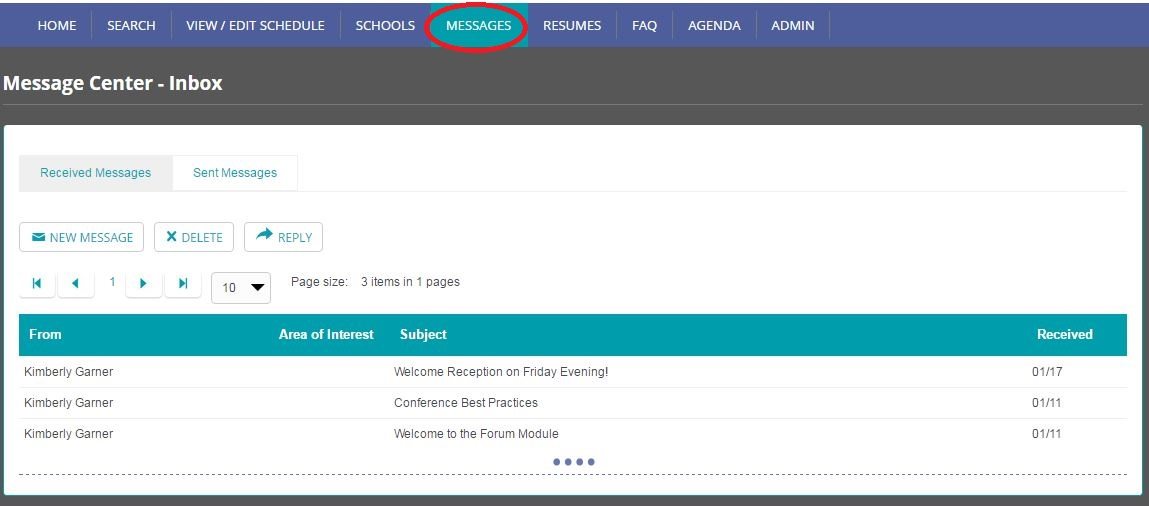Open message 'Welcome Reception on Friday Evening!'
Image resolution: width=1149 pixels, height=506 pixels.
501,372
